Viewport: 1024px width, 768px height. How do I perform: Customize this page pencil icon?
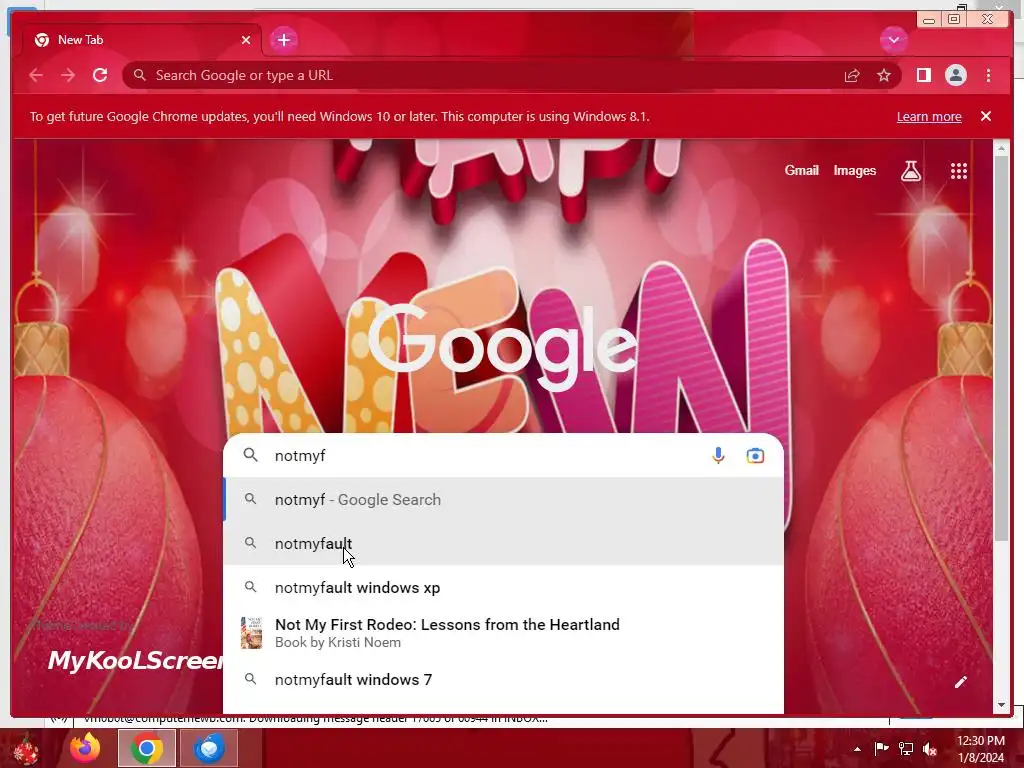pyautogui.click(x=960, y=682)
